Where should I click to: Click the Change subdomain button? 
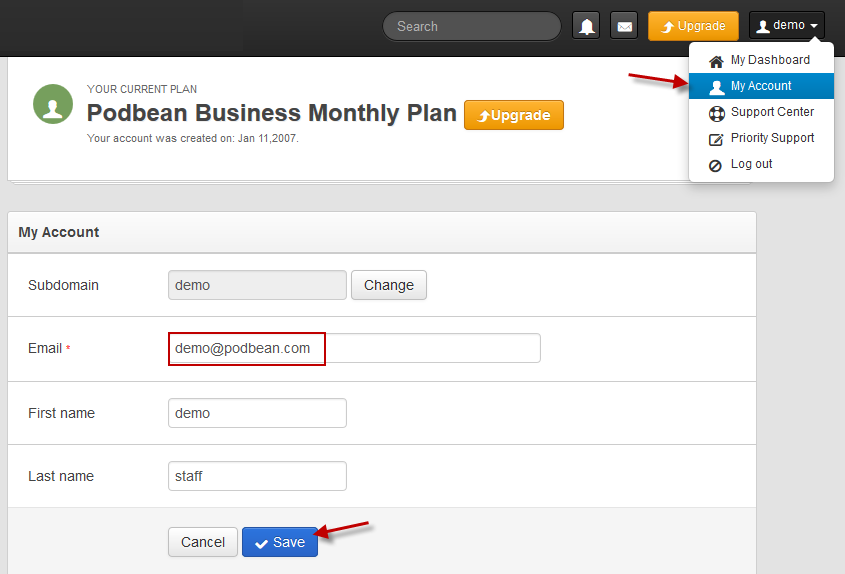coord(389,285)
